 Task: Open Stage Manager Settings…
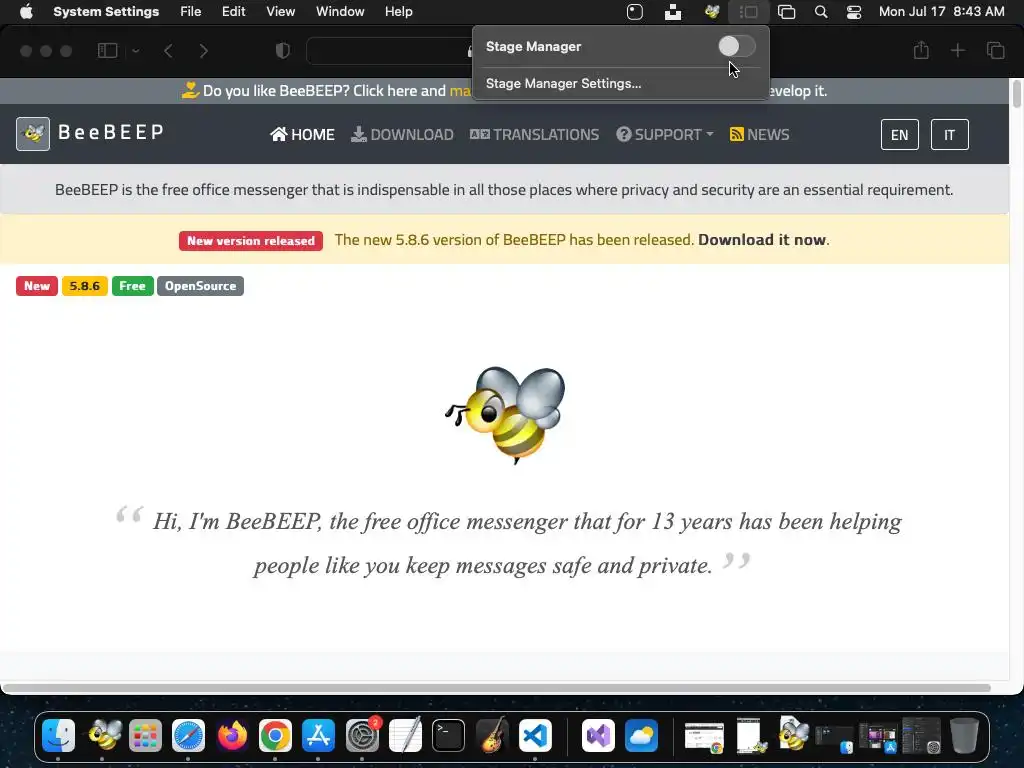(x=563, y=84)
